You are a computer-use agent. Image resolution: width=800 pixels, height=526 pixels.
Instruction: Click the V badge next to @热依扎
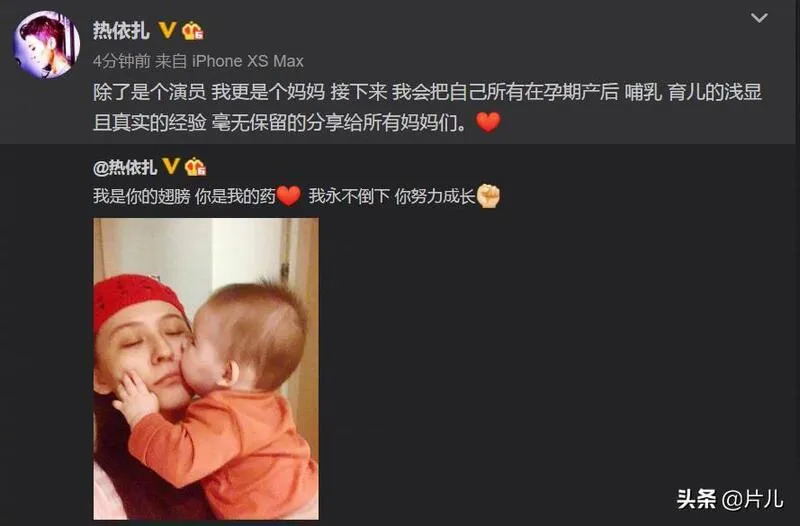pyautogui.click(x=171, y=166)
